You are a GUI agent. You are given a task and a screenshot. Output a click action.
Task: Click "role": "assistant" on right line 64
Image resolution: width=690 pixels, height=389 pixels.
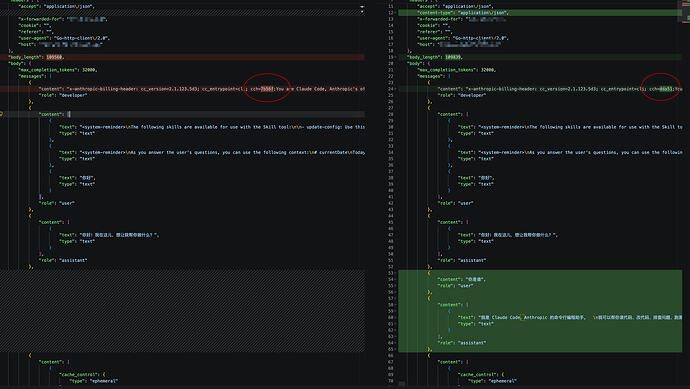point(462,342)
